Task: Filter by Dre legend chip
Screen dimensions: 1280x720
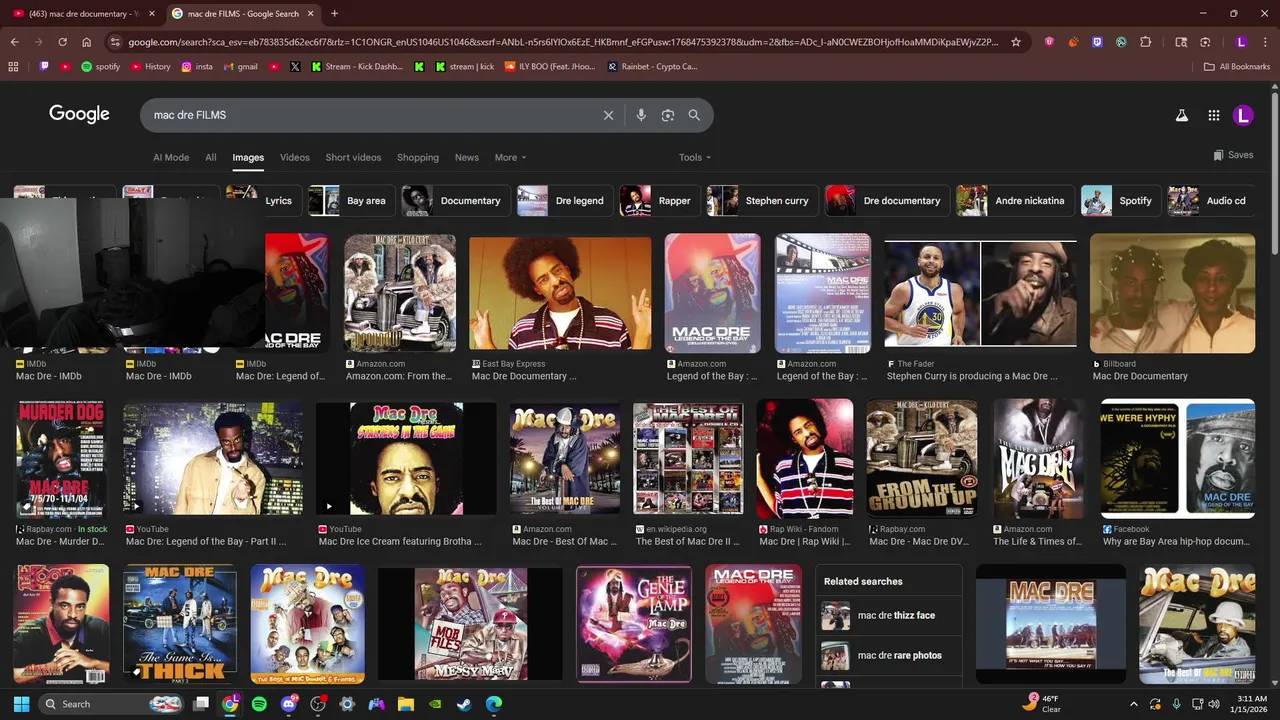Action: [x=564, y=200]
